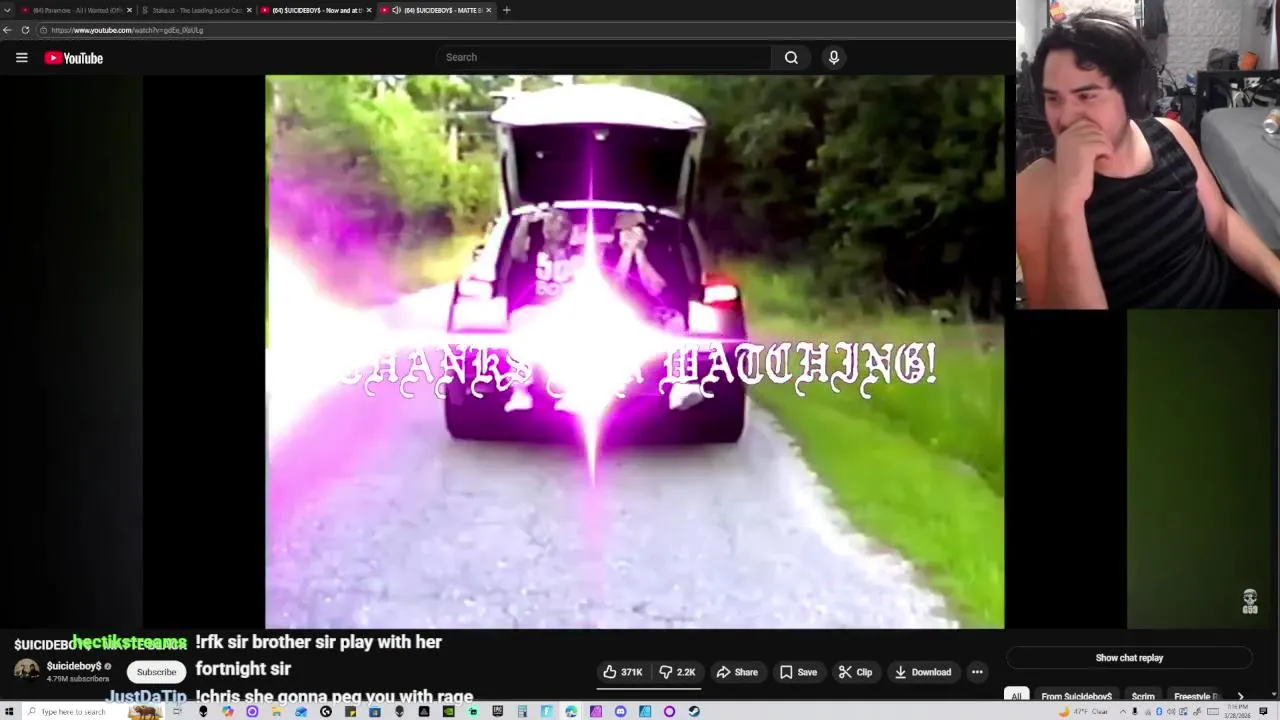This screenshot has width=1280, height=720.
Task: Save the video to a playlist
Action: [798, 672]
